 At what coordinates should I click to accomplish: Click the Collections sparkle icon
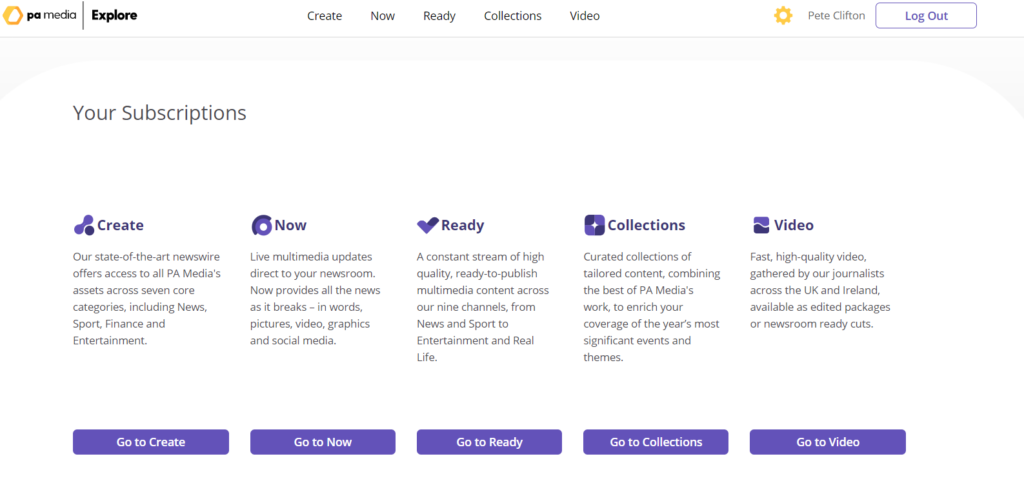[594, 225]
